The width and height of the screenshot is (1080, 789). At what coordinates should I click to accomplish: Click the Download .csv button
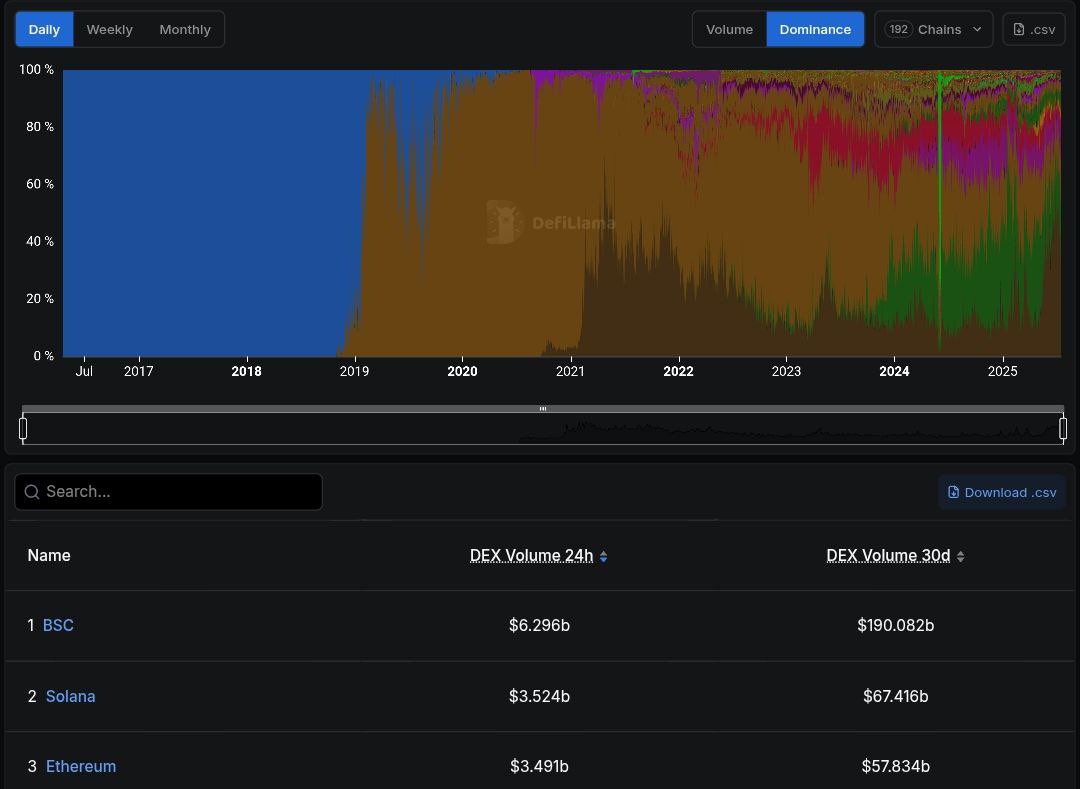point(1001,492)
